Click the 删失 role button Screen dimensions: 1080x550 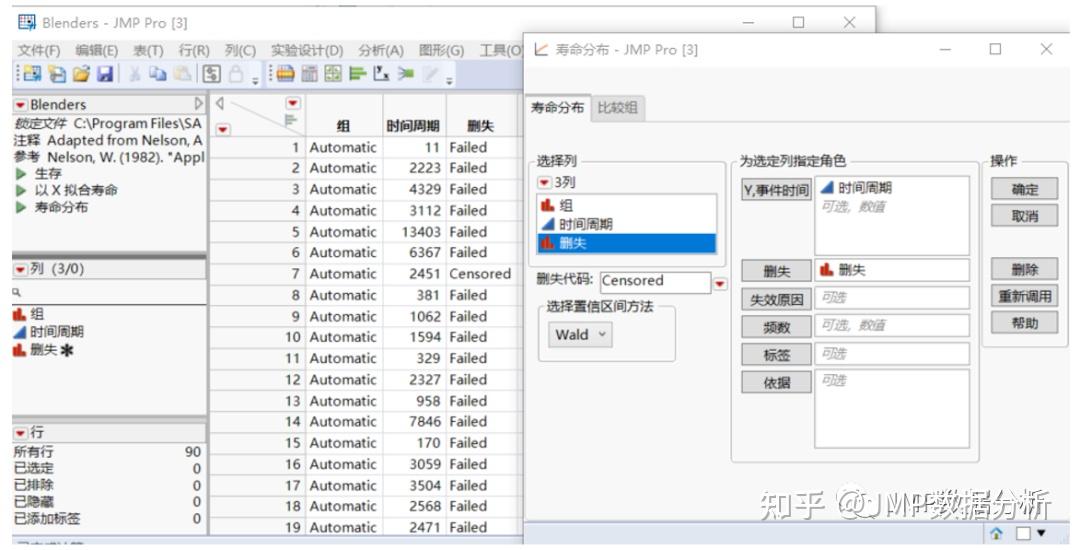click(776, 271)
